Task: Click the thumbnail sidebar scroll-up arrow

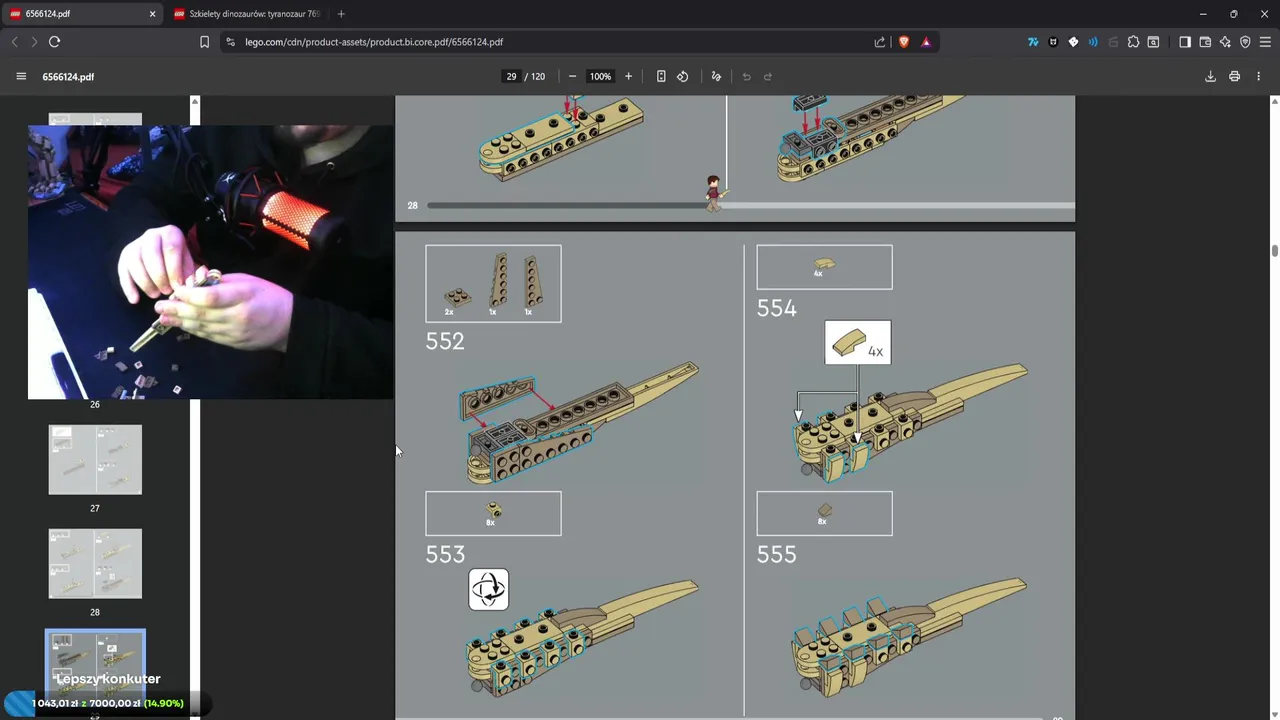Action: [x=195, y=101]
